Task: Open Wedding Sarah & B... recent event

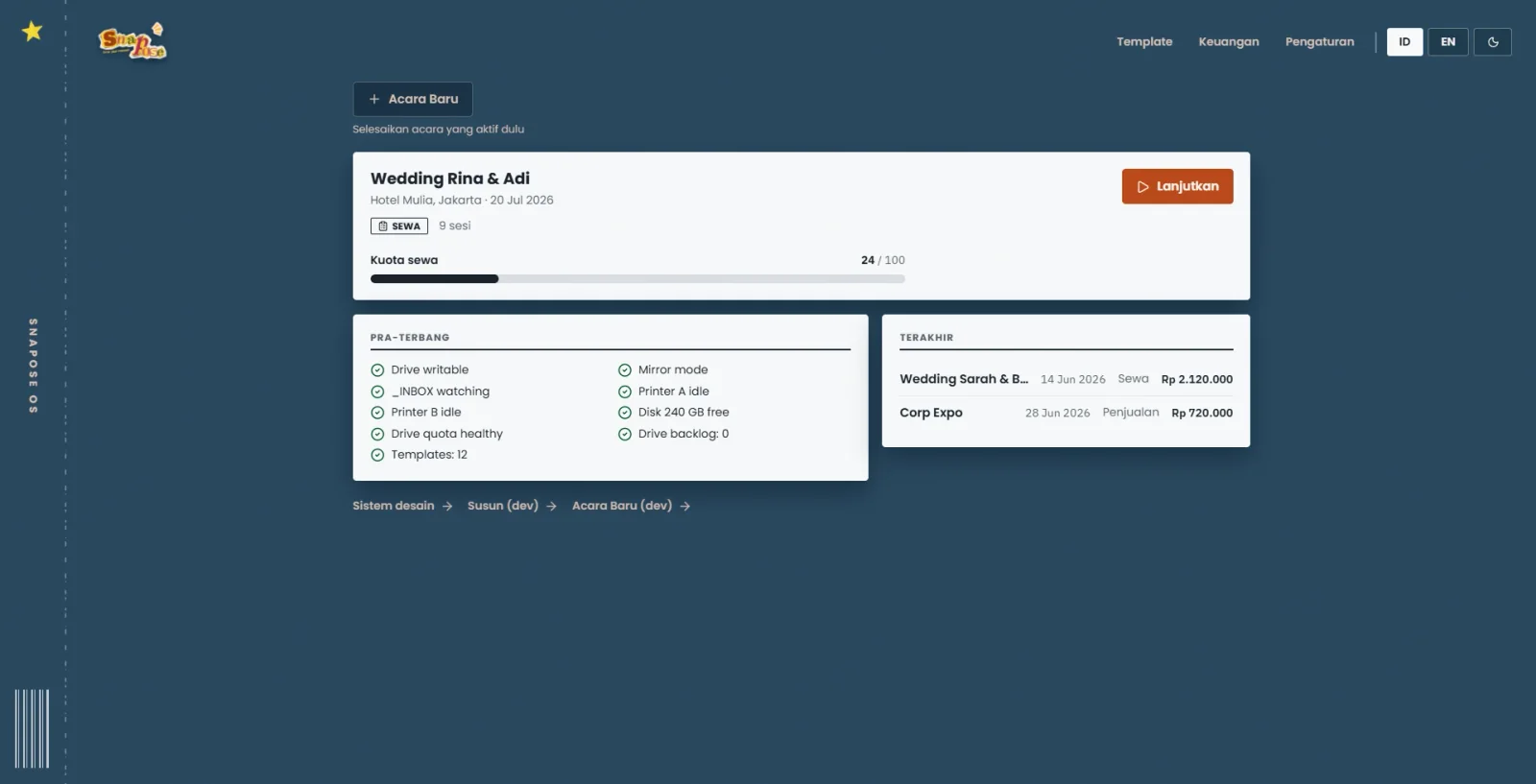Action: [x=1066, y=379]
